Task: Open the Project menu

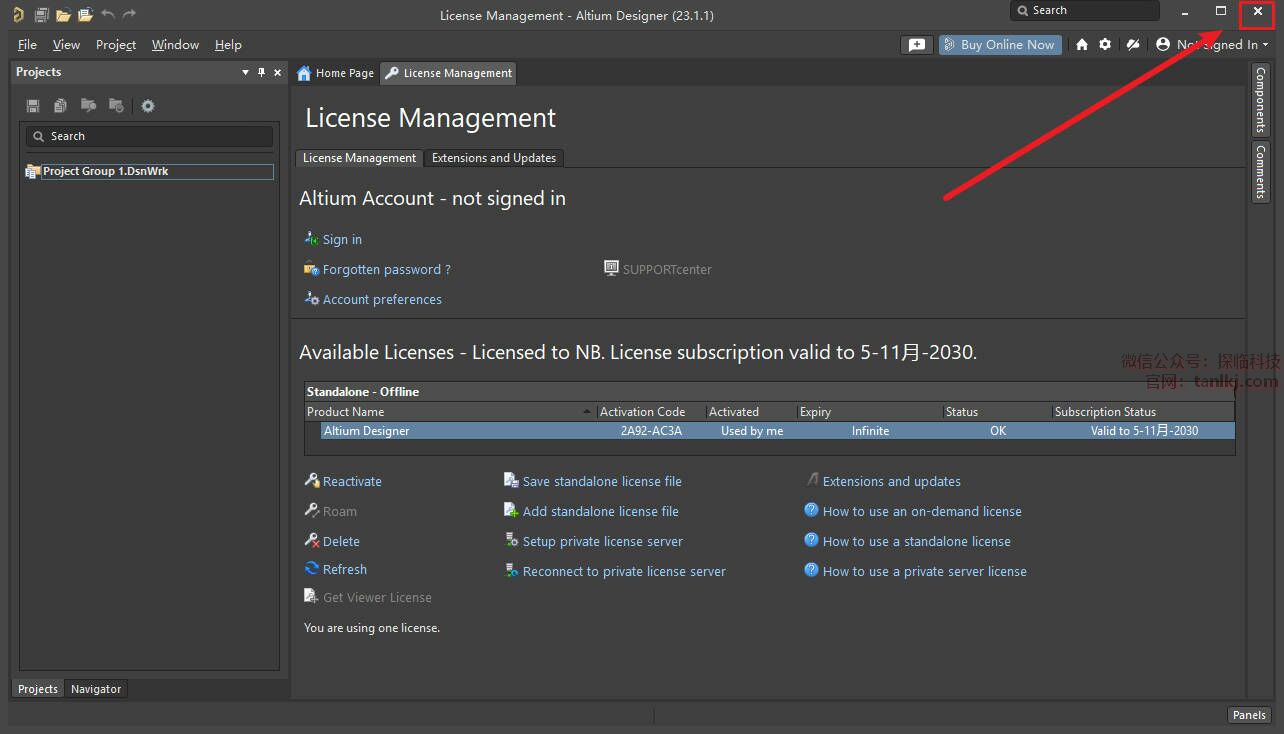Action: coord(116,45)
